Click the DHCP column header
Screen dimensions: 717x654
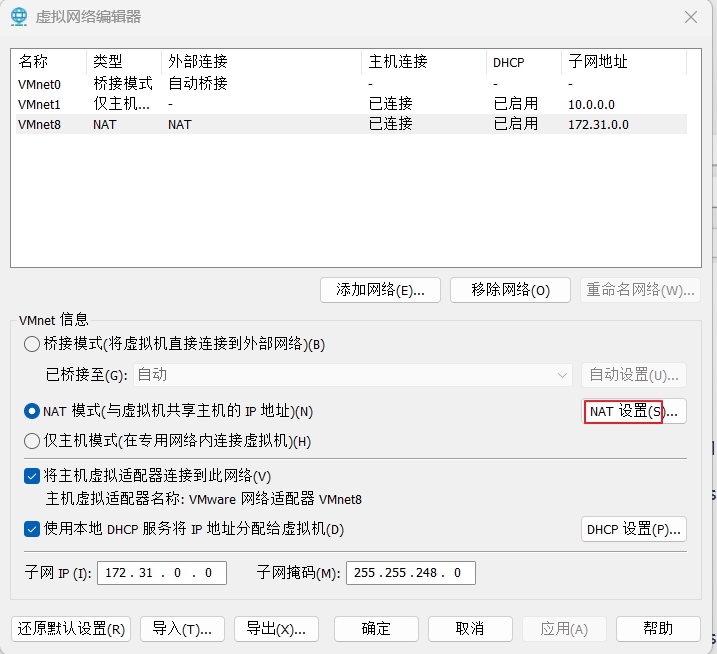(x=524, y=61)
